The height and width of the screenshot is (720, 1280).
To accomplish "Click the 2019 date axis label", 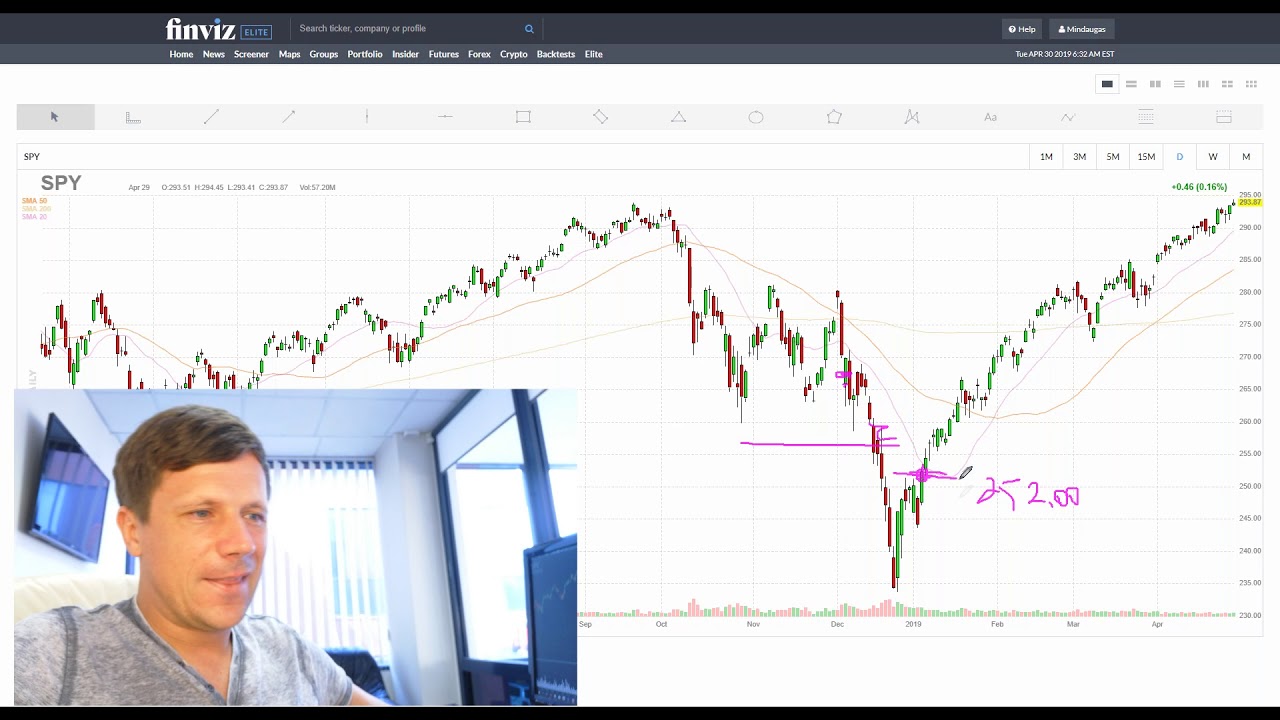I will pos(913,624).
